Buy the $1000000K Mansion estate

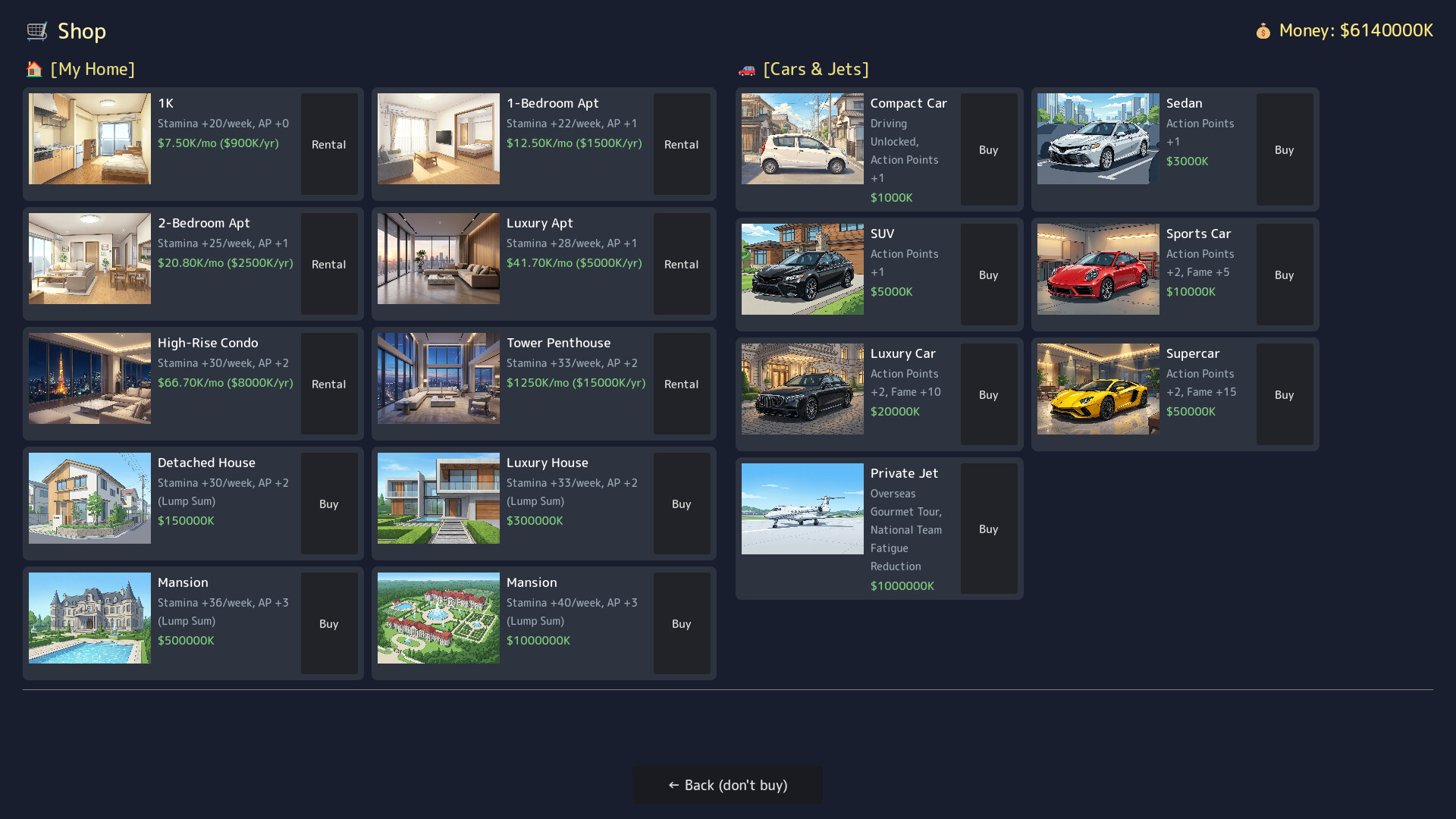(x=681, y=623)
